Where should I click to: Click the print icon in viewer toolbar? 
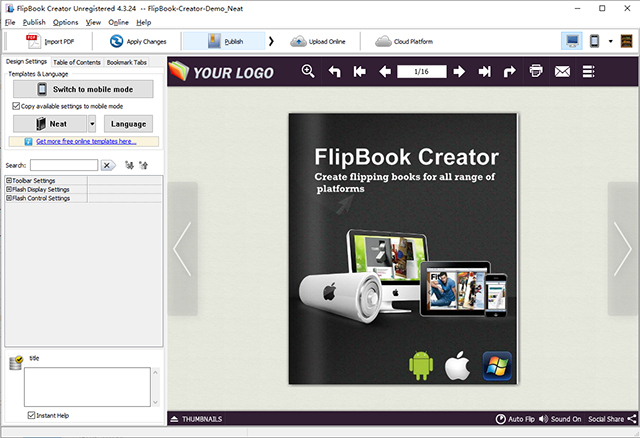point(536,71)
